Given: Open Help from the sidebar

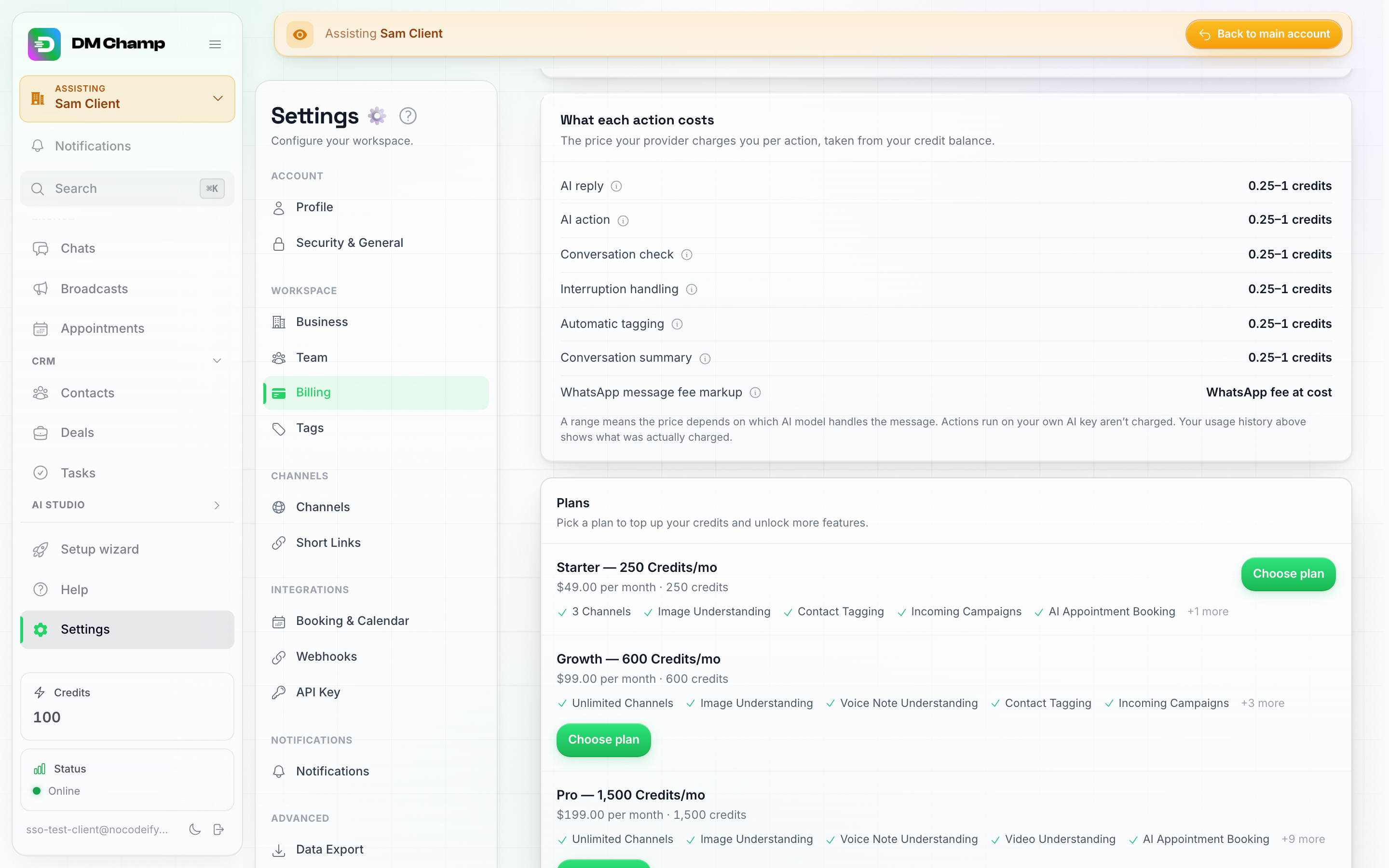Looking at the screenshot, I should [127, 590].
